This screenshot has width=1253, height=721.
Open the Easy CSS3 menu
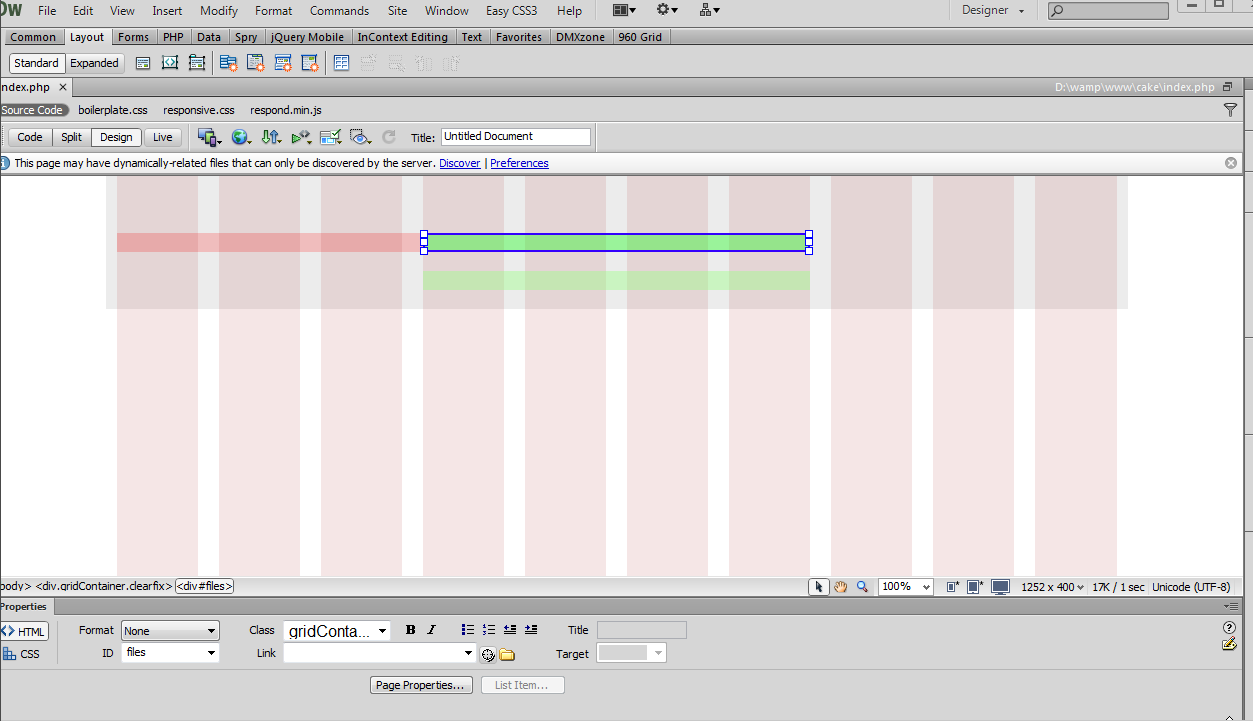(x=511, y=11)
